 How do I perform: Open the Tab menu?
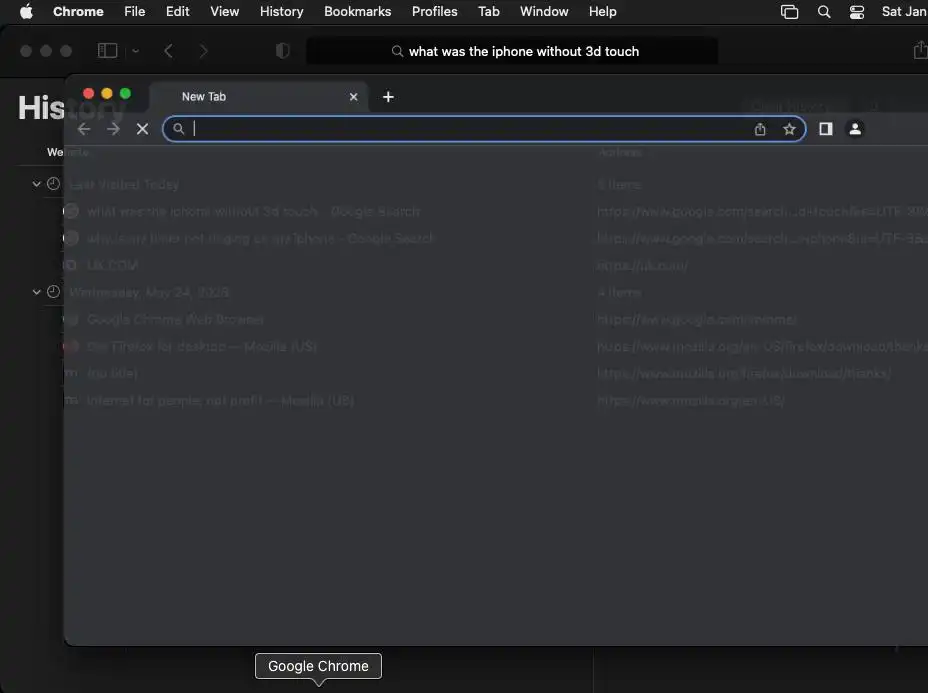coord(489,12)
